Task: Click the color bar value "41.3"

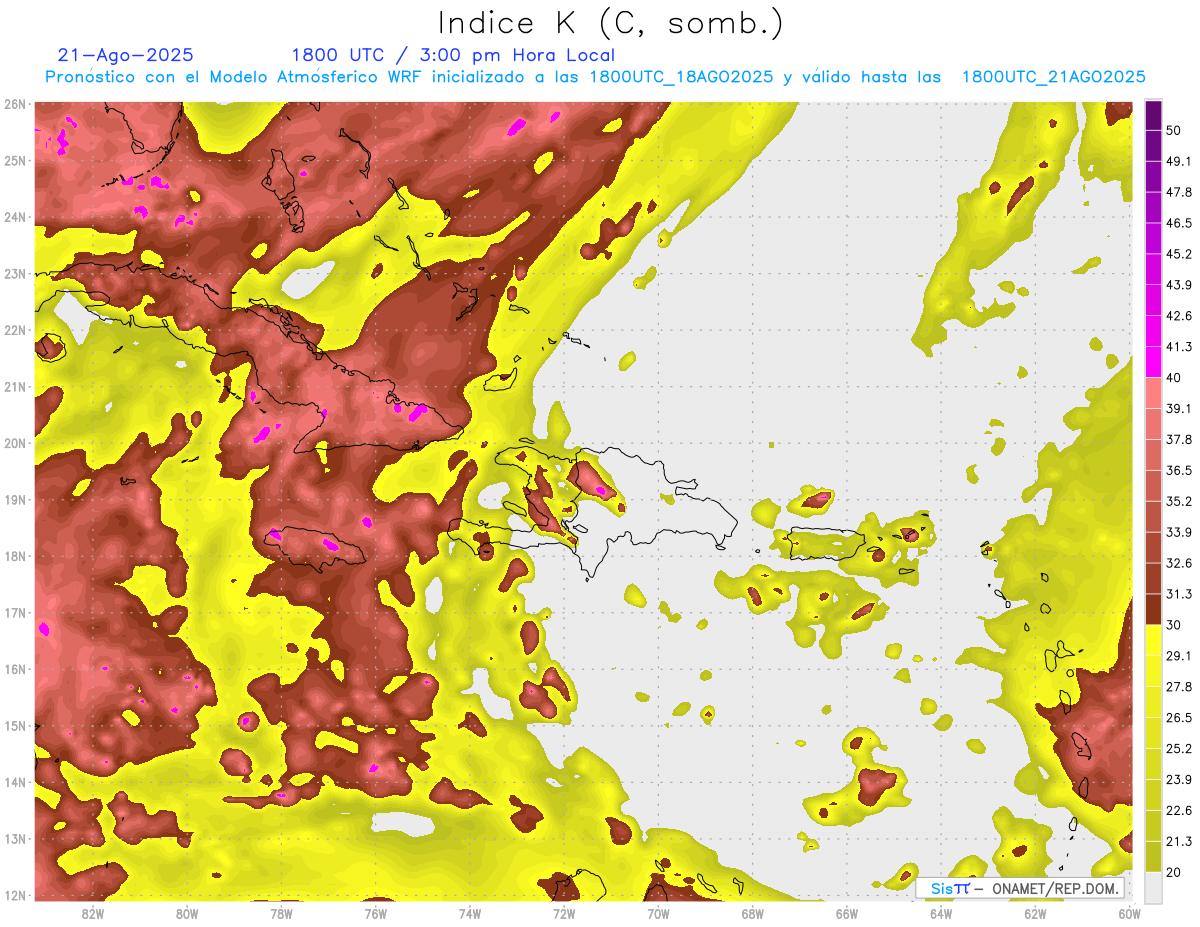Action: pos(1180,347)
